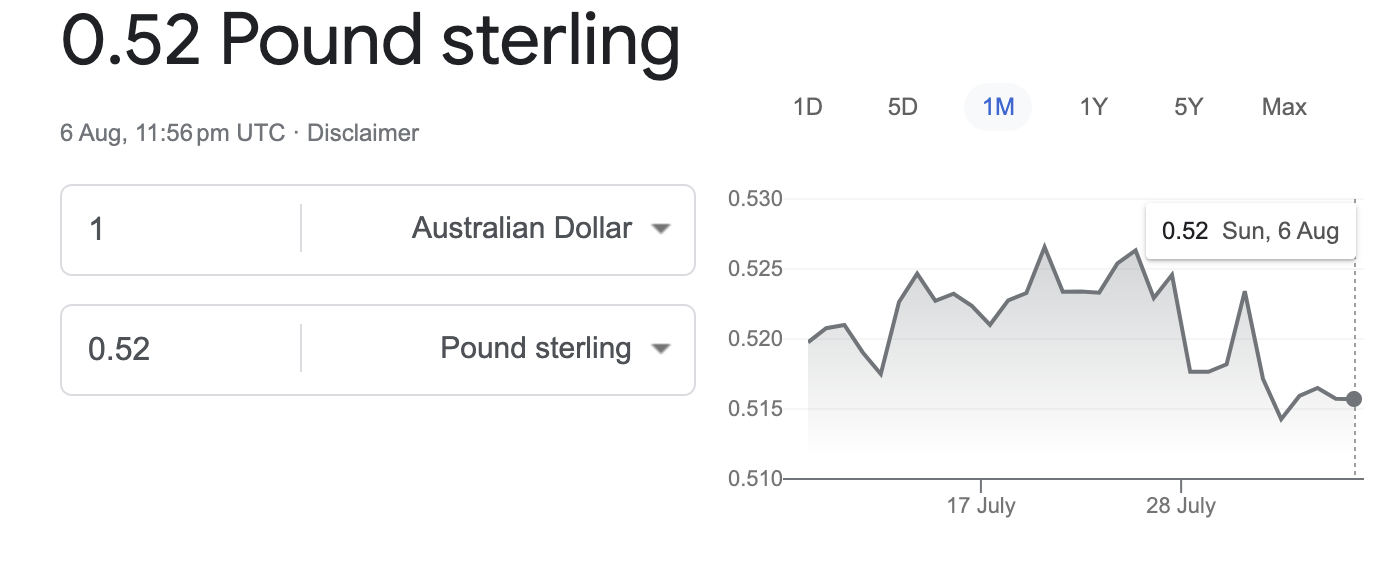Show the Max chart history
The width and height of the screenshot is (1390, 562).
pos(1284,107)
